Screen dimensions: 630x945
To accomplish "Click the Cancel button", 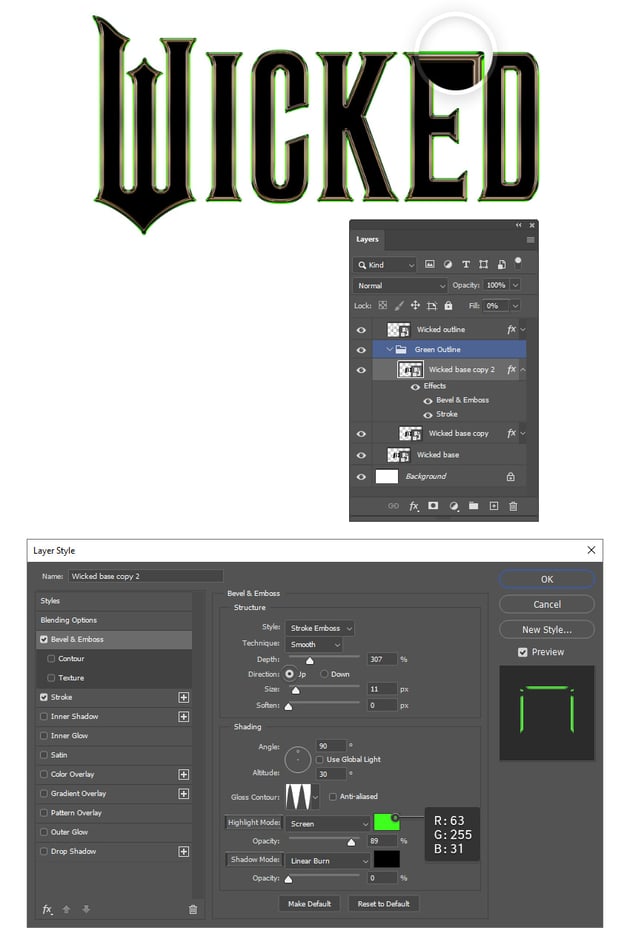I will click(x=547, y=604).
